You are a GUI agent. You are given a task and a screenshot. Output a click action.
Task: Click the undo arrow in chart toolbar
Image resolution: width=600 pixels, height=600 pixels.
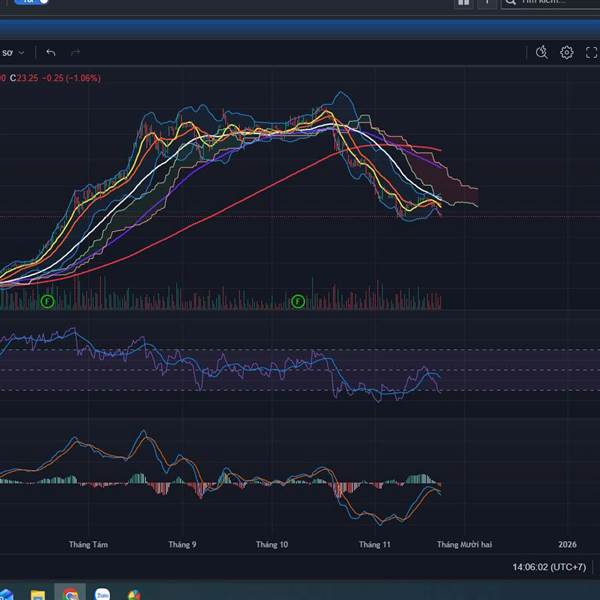pyautogui.click(x=51, y=52)
